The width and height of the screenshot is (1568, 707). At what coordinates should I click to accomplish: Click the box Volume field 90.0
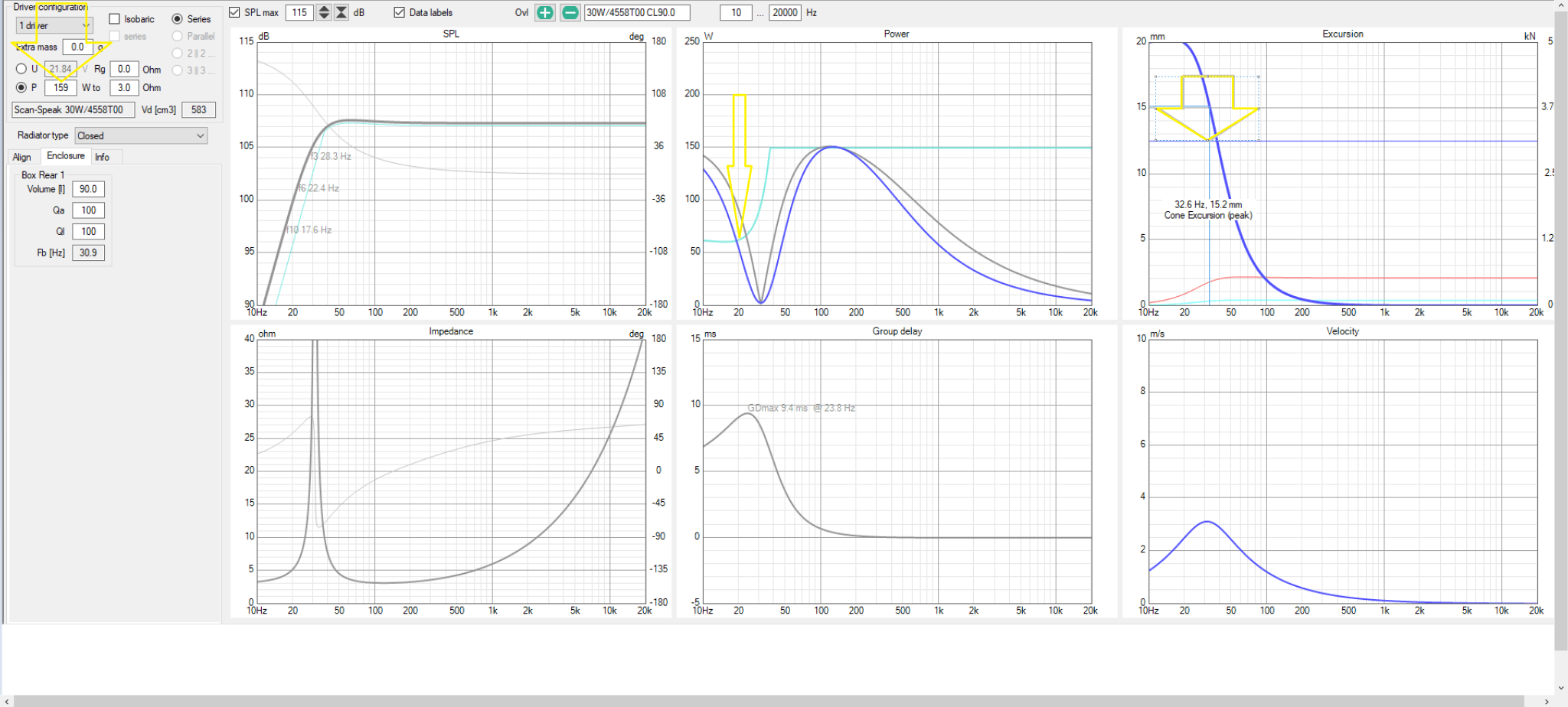[88, 189]
